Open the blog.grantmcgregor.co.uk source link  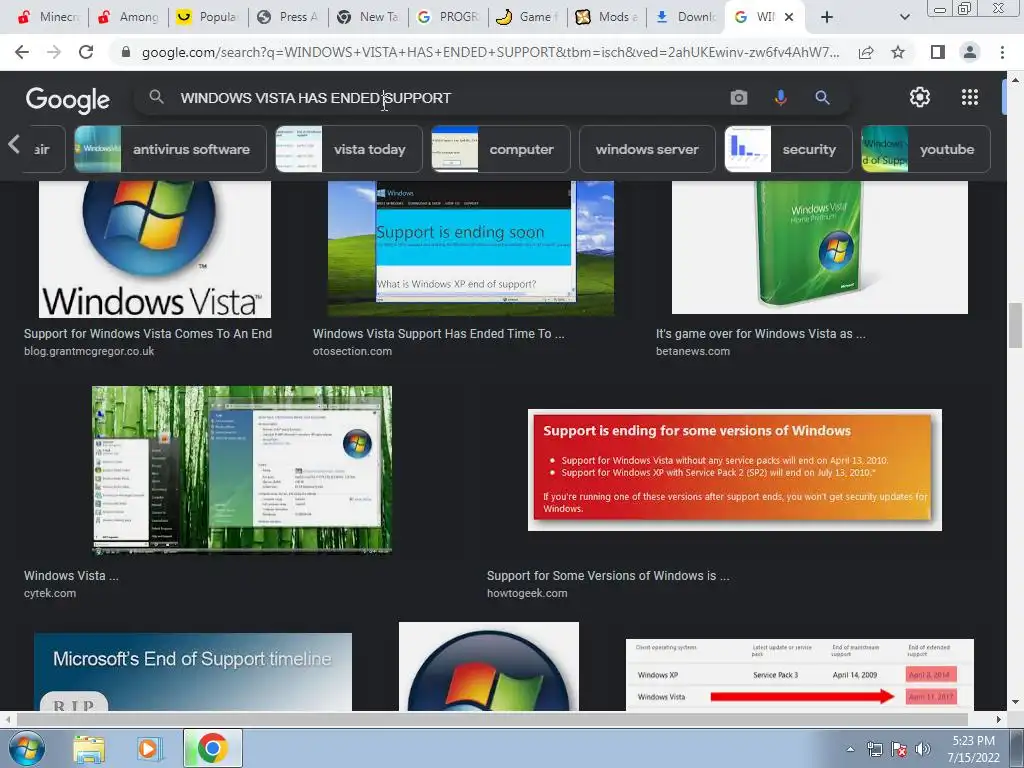(x=89, y=351)
